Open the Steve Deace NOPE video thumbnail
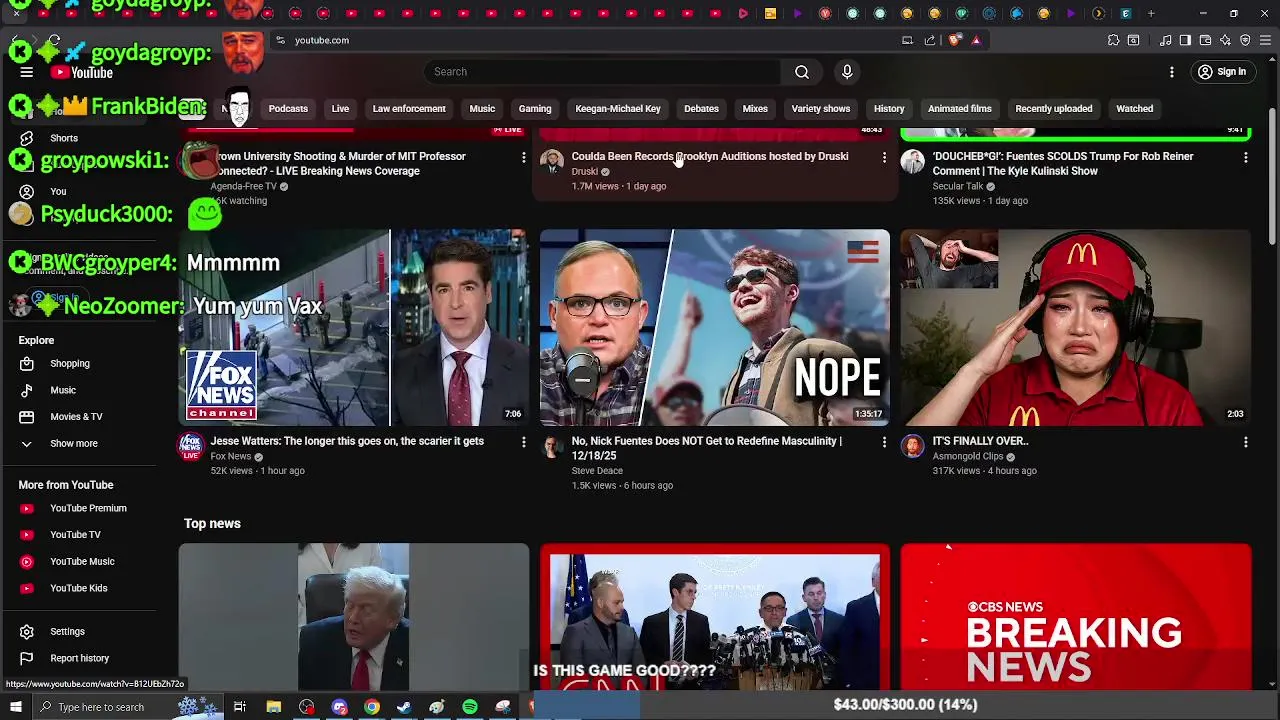This screenshot has height=720, width=1280. [714, 328]
